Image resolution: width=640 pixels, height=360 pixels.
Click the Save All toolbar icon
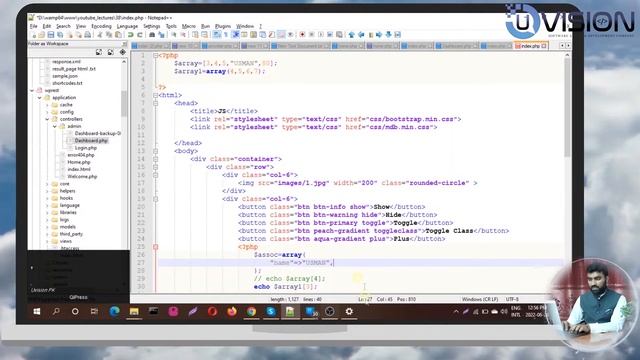(x=60, y=35)
